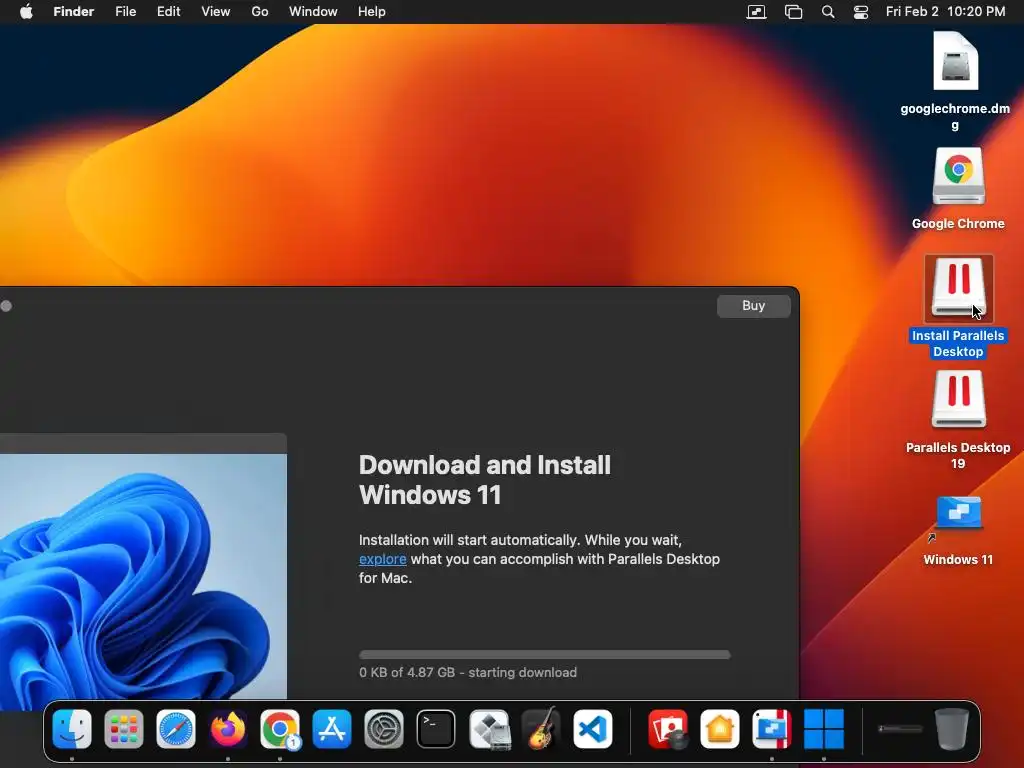Open Parallels Desktop in the Dock
This screenshot has width=1024, height=768.
(x=772, y=729)
